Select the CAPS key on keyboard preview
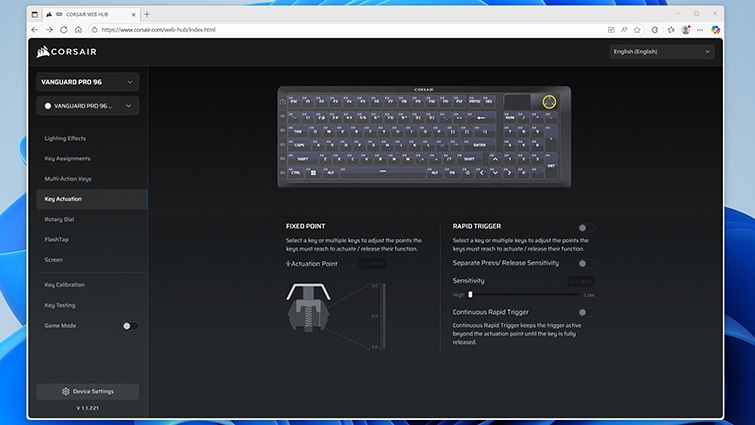 pos(299,144)
